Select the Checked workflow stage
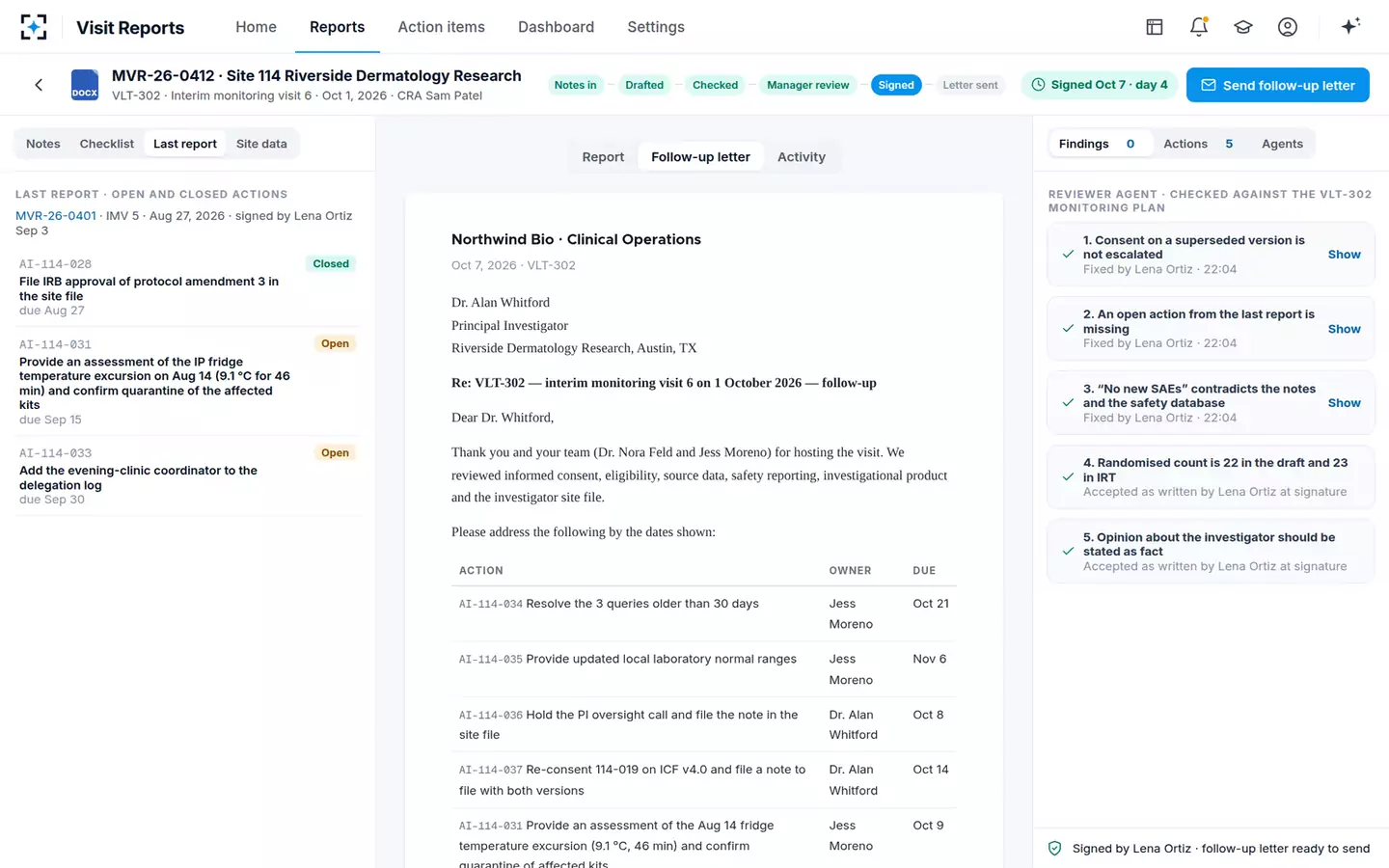1389x868 pixels. tap(715, 85)
